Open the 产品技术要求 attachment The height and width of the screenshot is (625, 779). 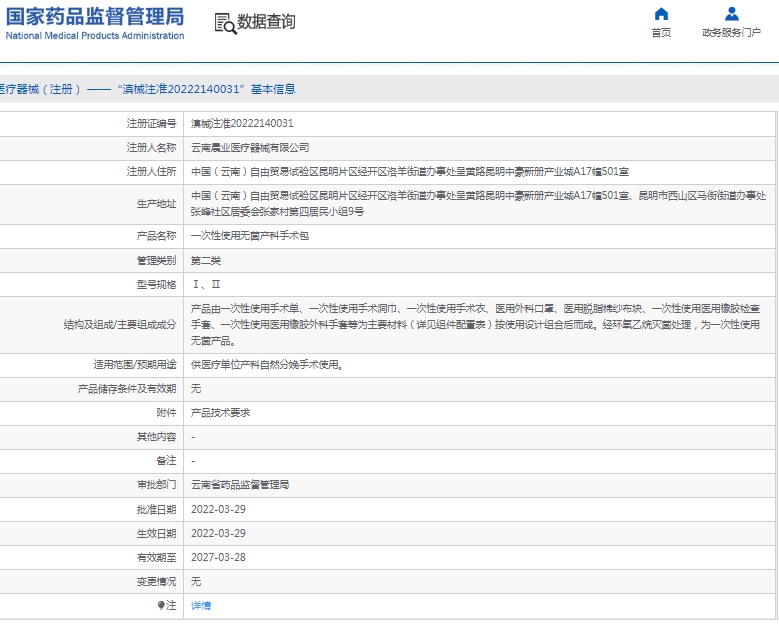(x=221, y=413)
